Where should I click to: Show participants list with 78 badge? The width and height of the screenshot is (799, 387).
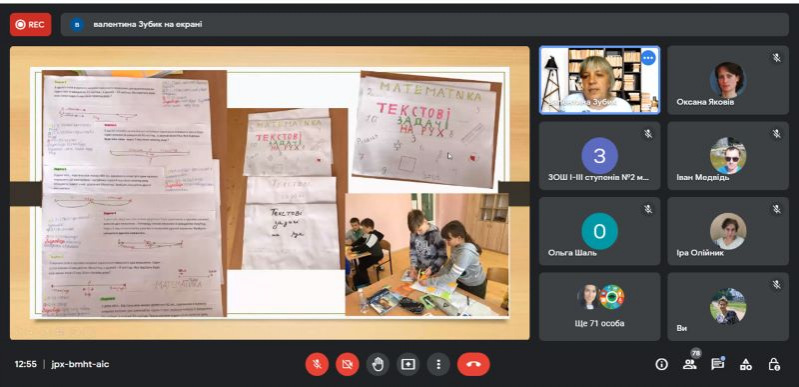click(x=689, y=364)
